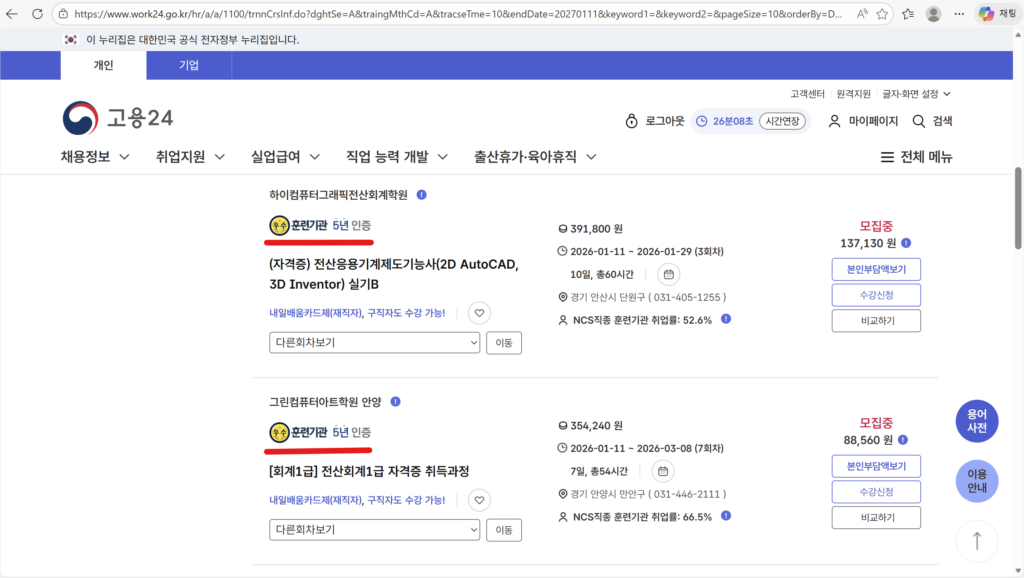Click the calendar icon on the 회계1급 course
This screenshot has height=578, width=1024.
(x=662, y=471)
